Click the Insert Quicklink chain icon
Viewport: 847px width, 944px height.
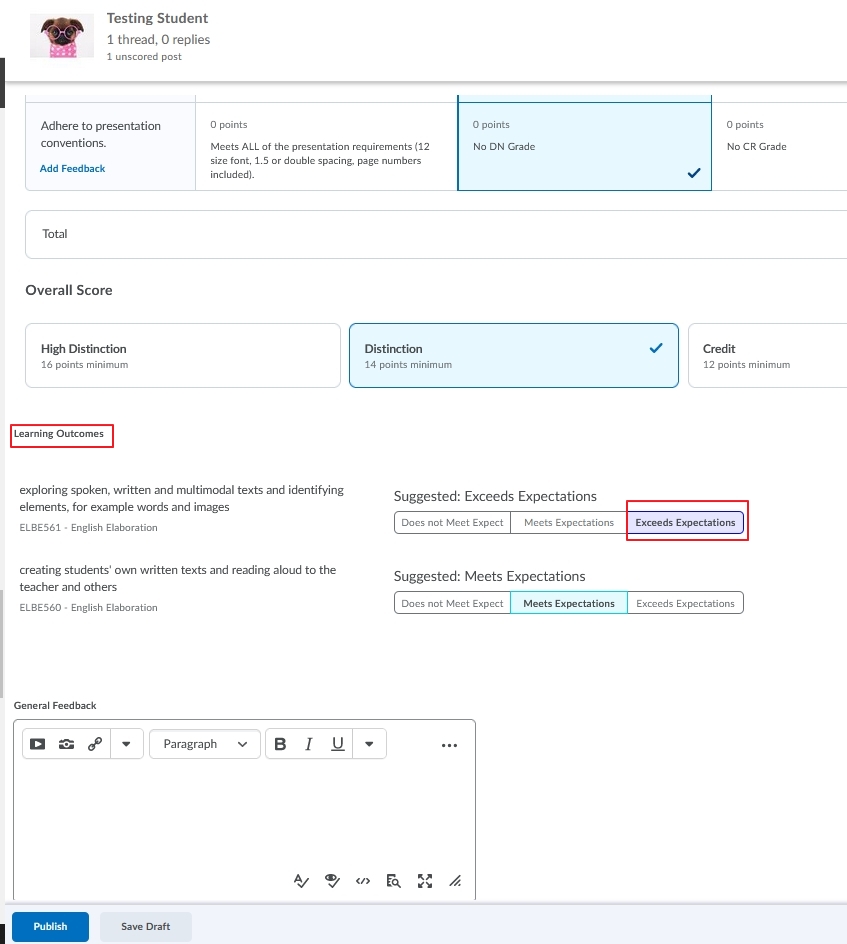(x=95, y=744)
